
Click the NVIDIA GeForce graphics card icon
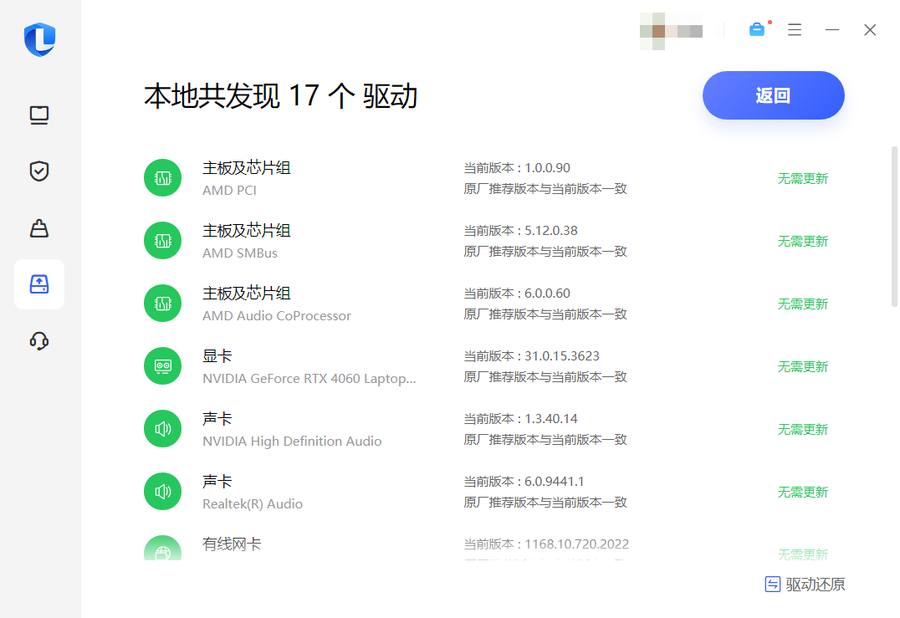click(163, 366)
